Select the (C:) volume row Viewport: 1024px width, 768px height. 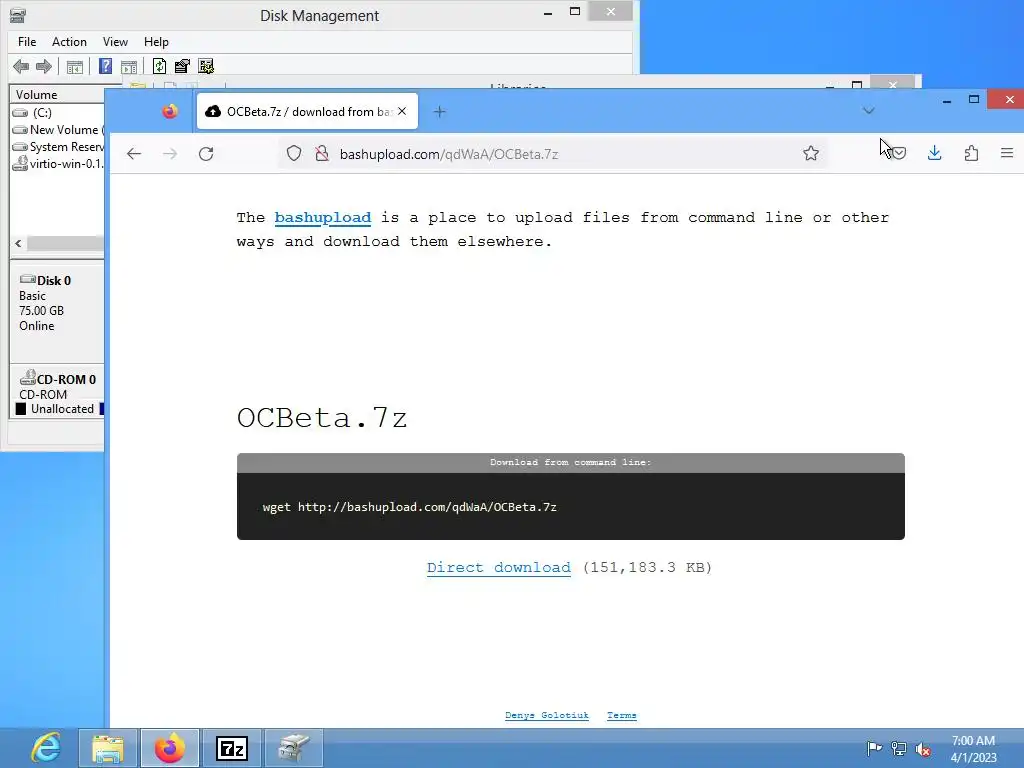pyautogui.click(x=57, y=112)
